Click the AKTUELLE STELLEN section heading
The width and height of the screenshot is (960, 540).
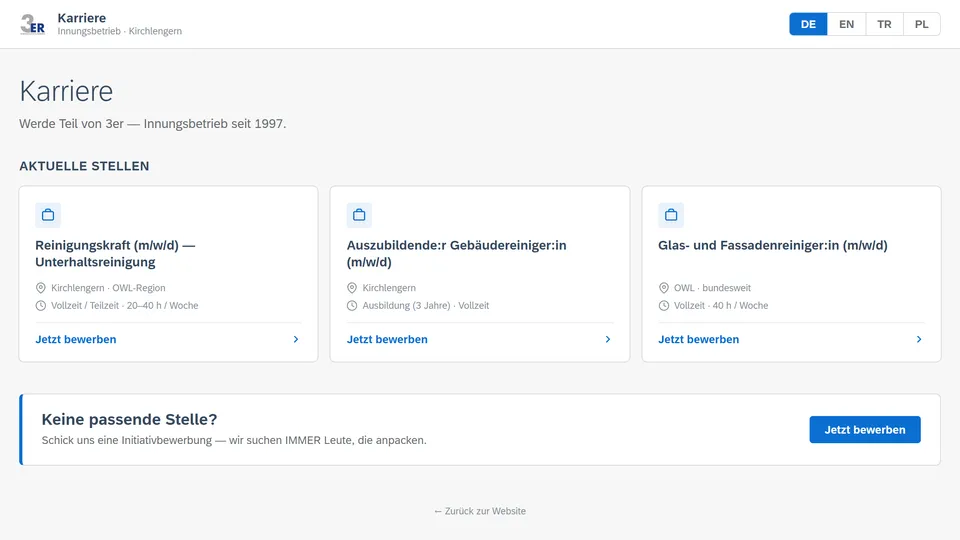84,166
